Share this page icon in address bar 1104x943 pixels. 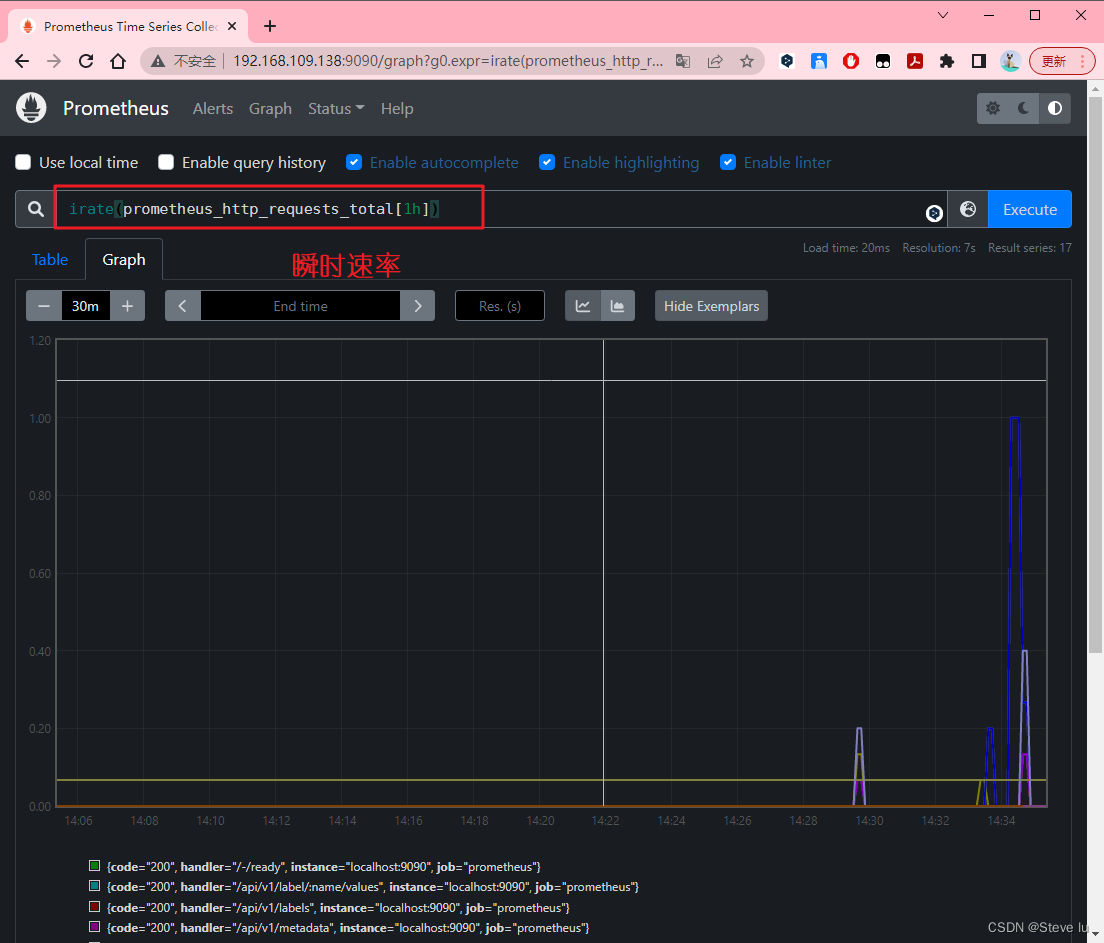[715, 61]
